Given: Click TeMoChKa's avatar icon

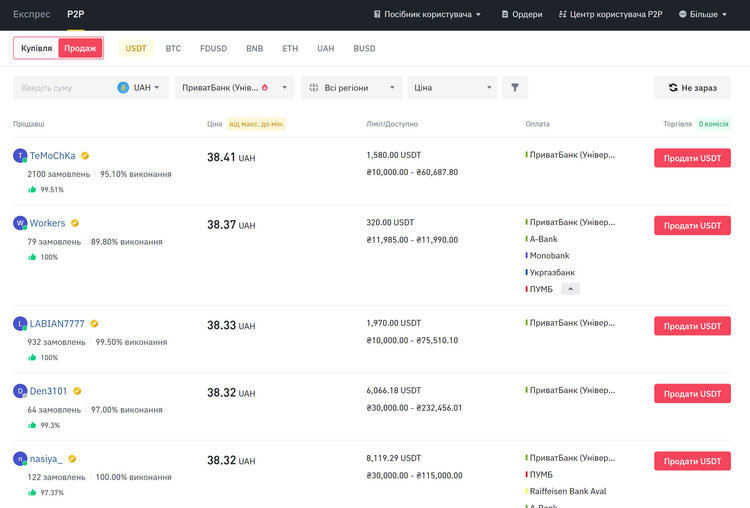Looking at the screenshot, I should point(20,155).
